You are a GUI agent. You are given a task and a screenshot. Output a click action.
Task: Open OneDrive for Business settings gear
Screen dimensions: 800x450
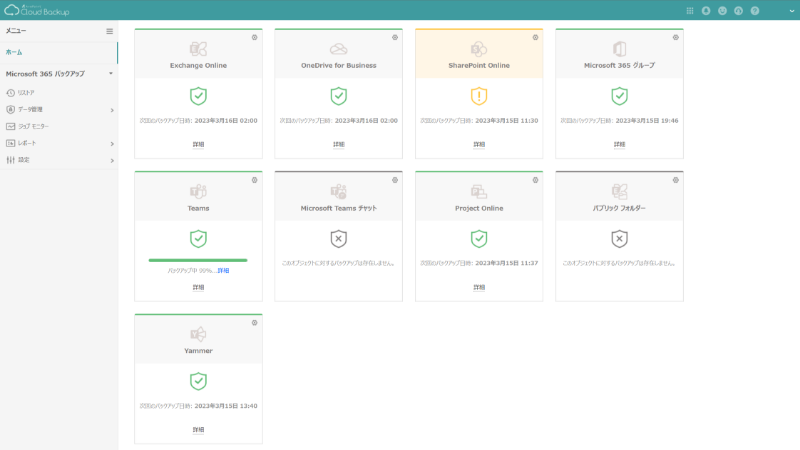(x=395, y=37)
